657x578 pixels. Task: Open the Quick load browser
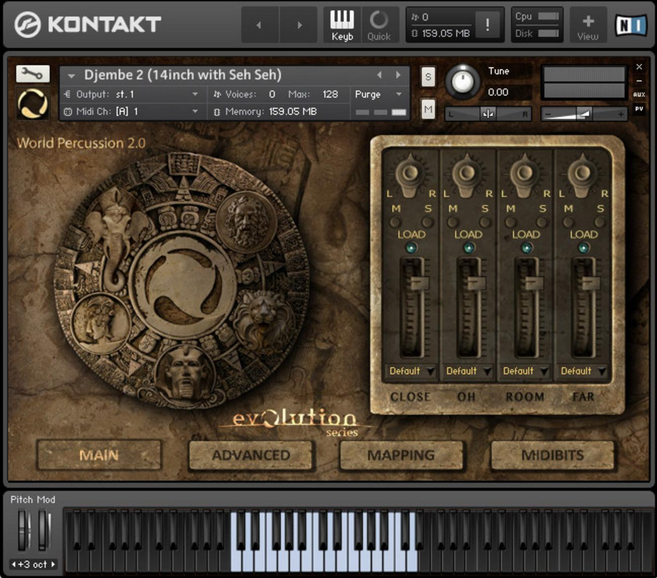pyautogui.click(x=379, y=25)
